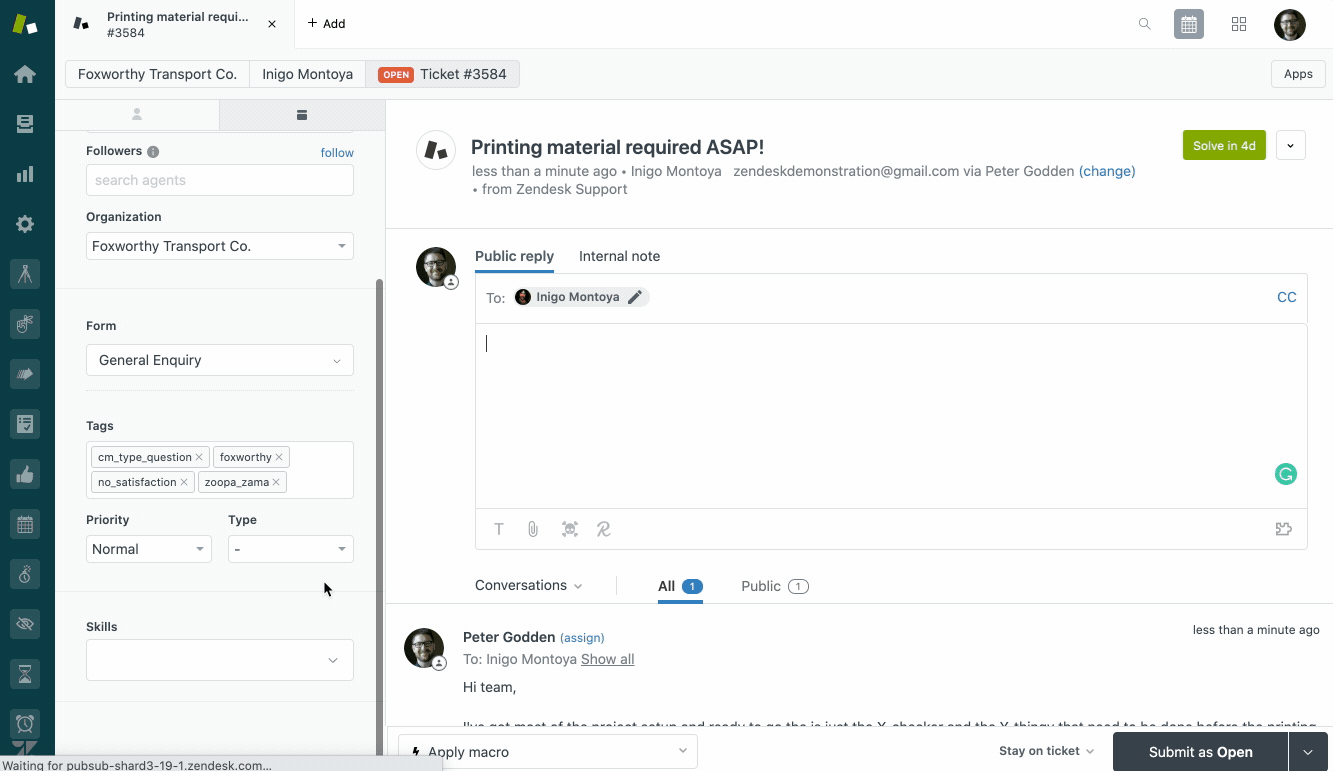This screenshot has width=1333, height=771.
Task: Remove the no_satisfaction tag
Action: 184,482
